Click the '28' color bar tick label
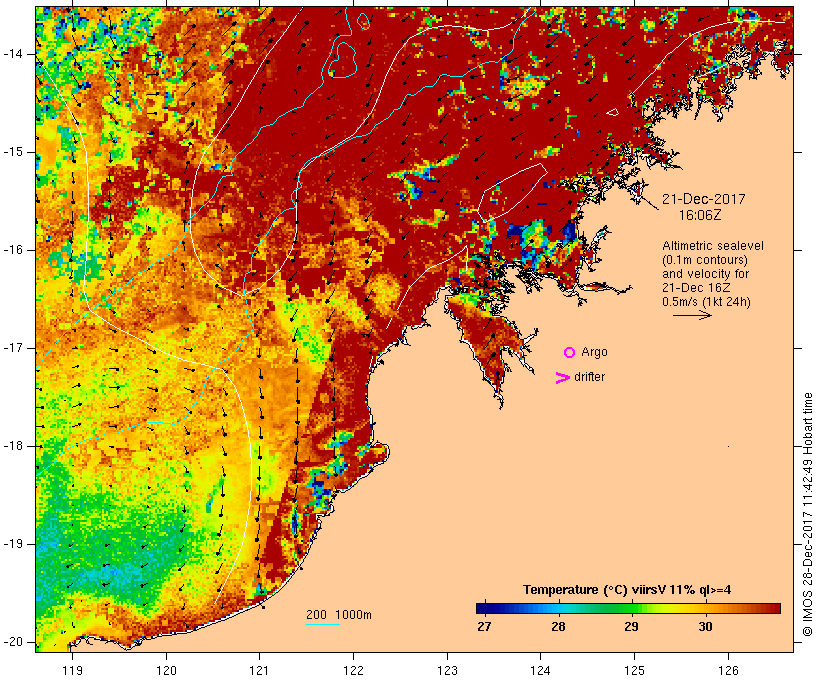Screen dimensions: 820x680 (559, 627)
